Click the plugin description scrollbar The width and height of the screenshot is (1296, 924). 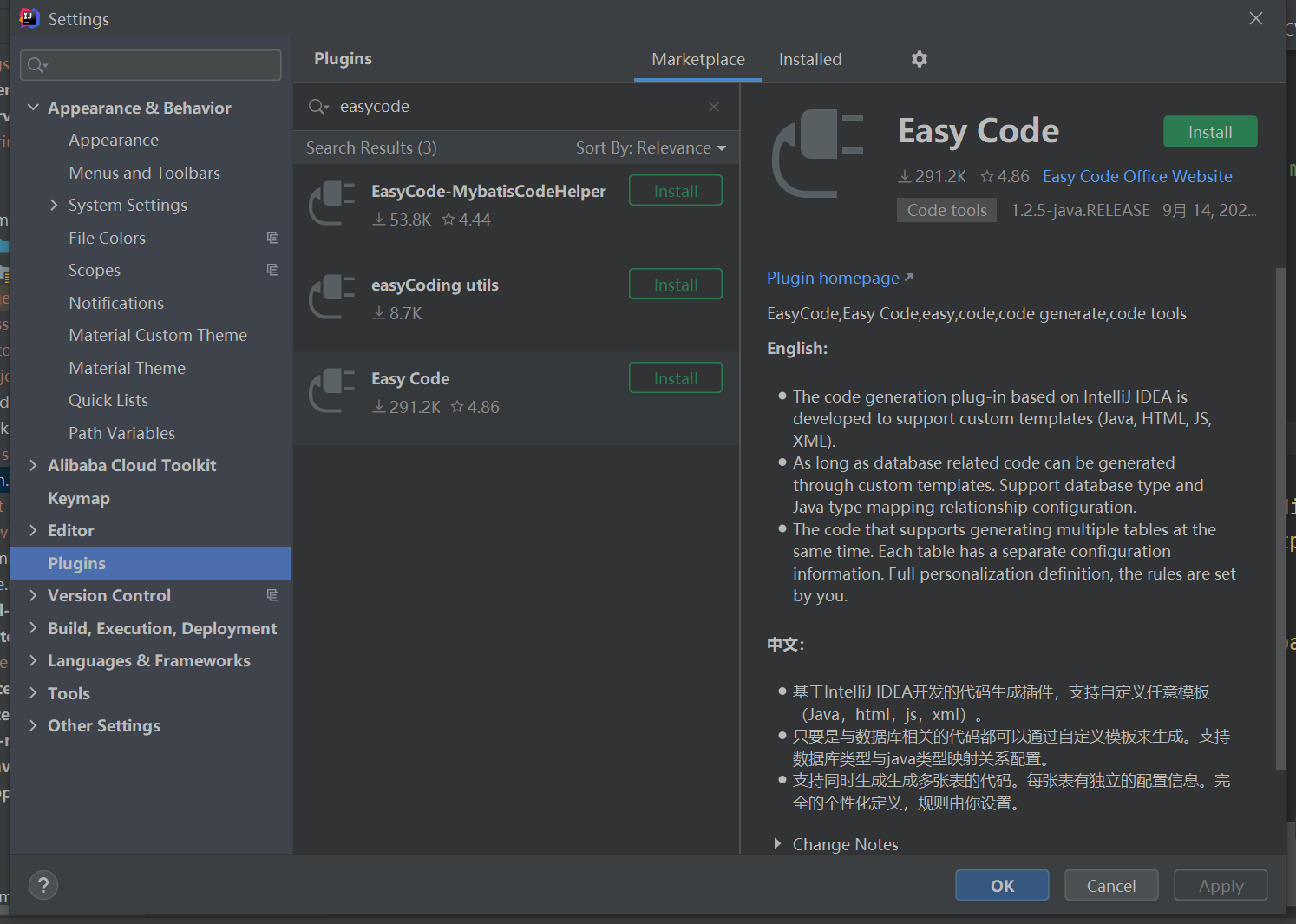click(1280, 519)
